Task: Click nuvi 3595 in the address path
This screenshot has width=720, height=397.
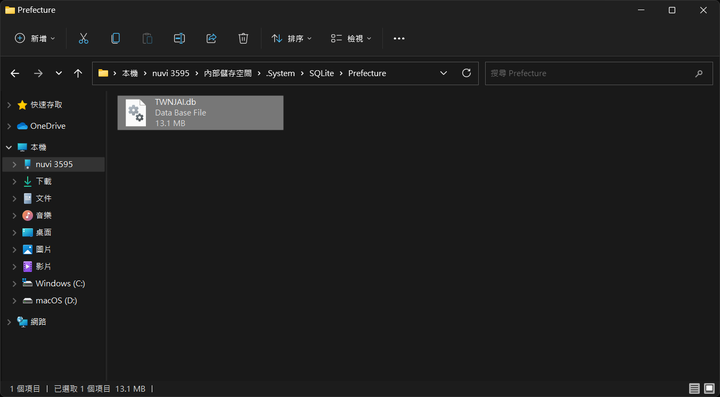Action: tap(171, 73)
